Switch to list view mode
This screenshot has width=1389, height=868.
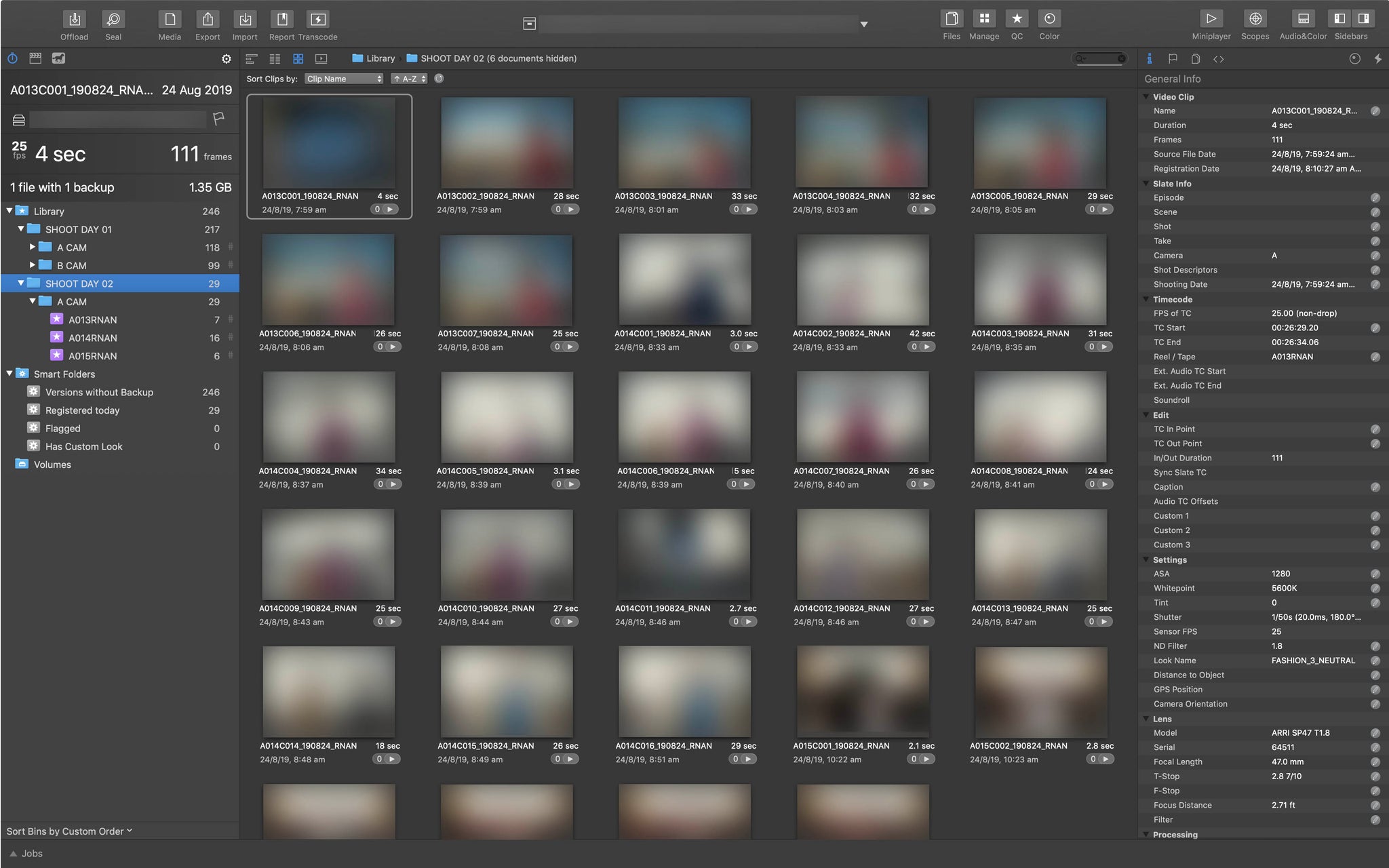click(x=252, y=59)
